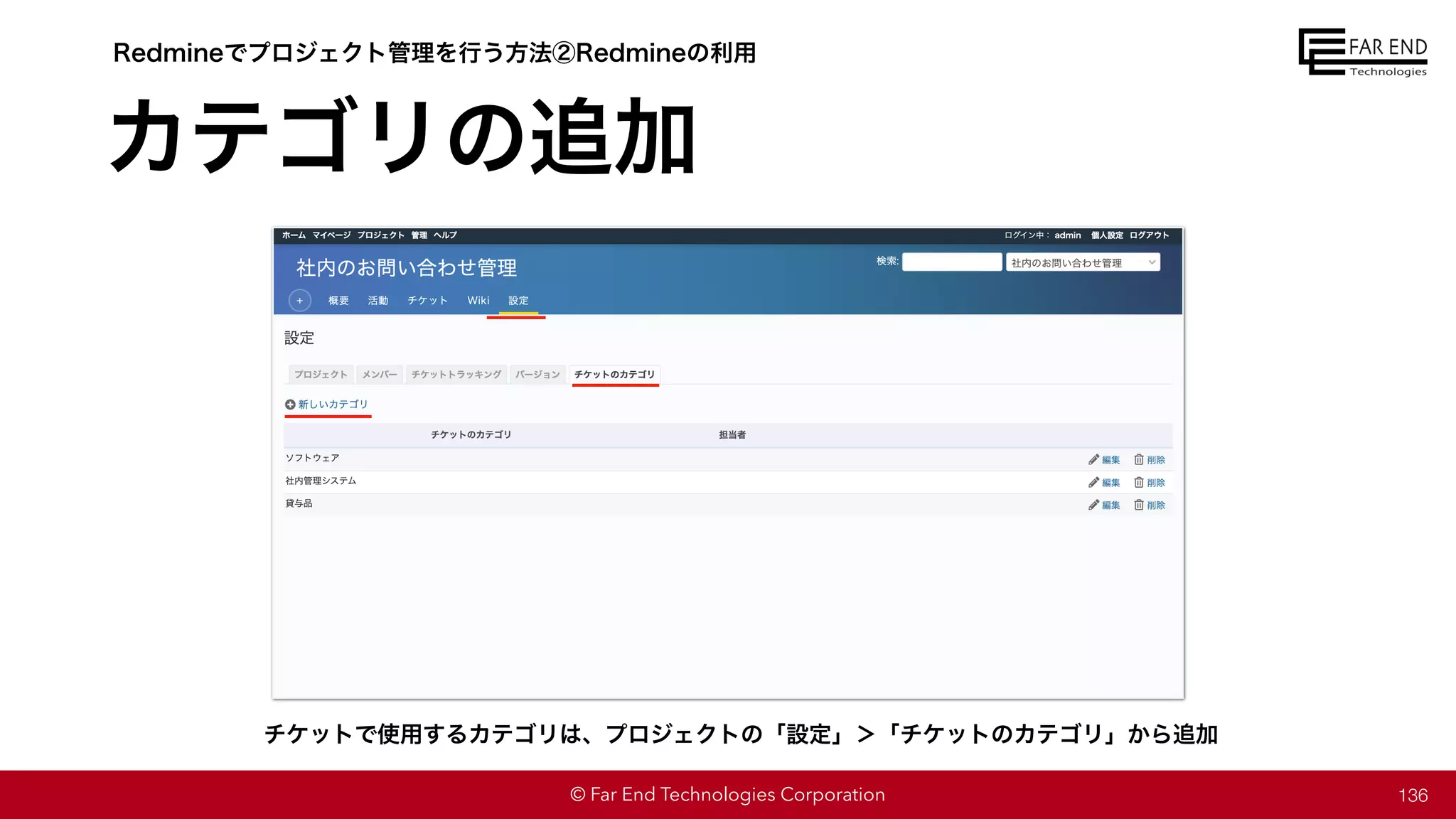Open the バージョン settings tab
Viewport: 1456px width, 819px height.
click(537, 375)
